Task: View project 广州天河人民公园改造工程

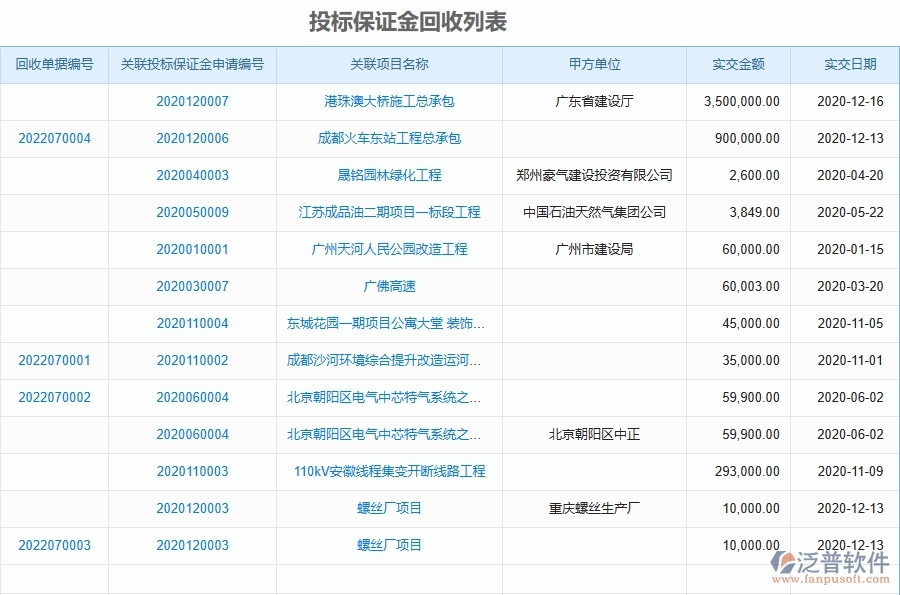Action: (389, 250)
